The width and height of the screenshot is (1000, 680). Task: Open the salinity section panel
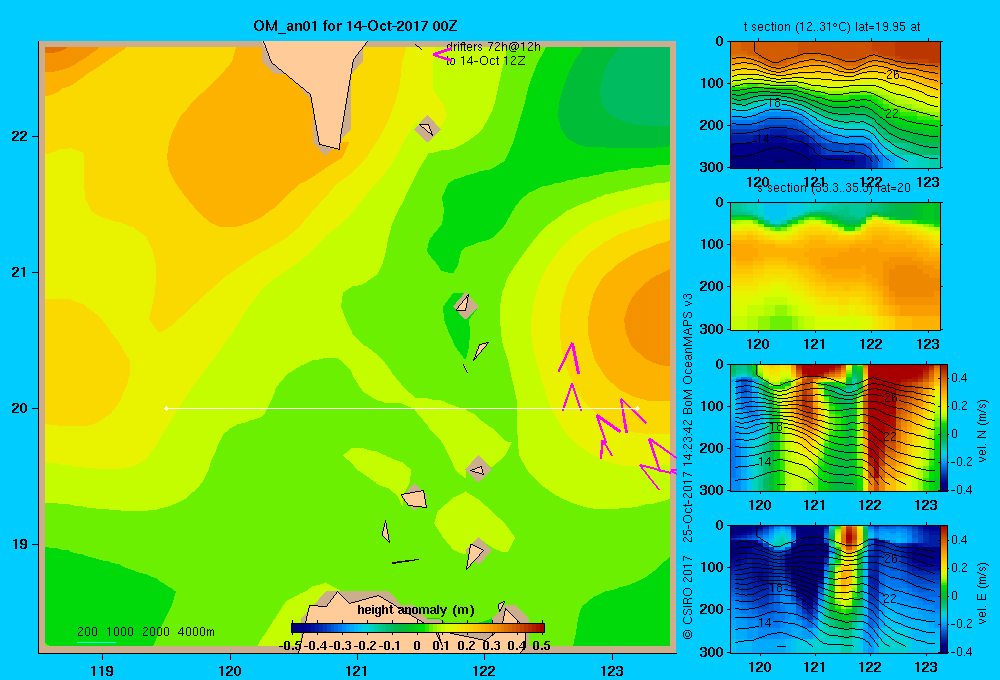click(835, 266)
